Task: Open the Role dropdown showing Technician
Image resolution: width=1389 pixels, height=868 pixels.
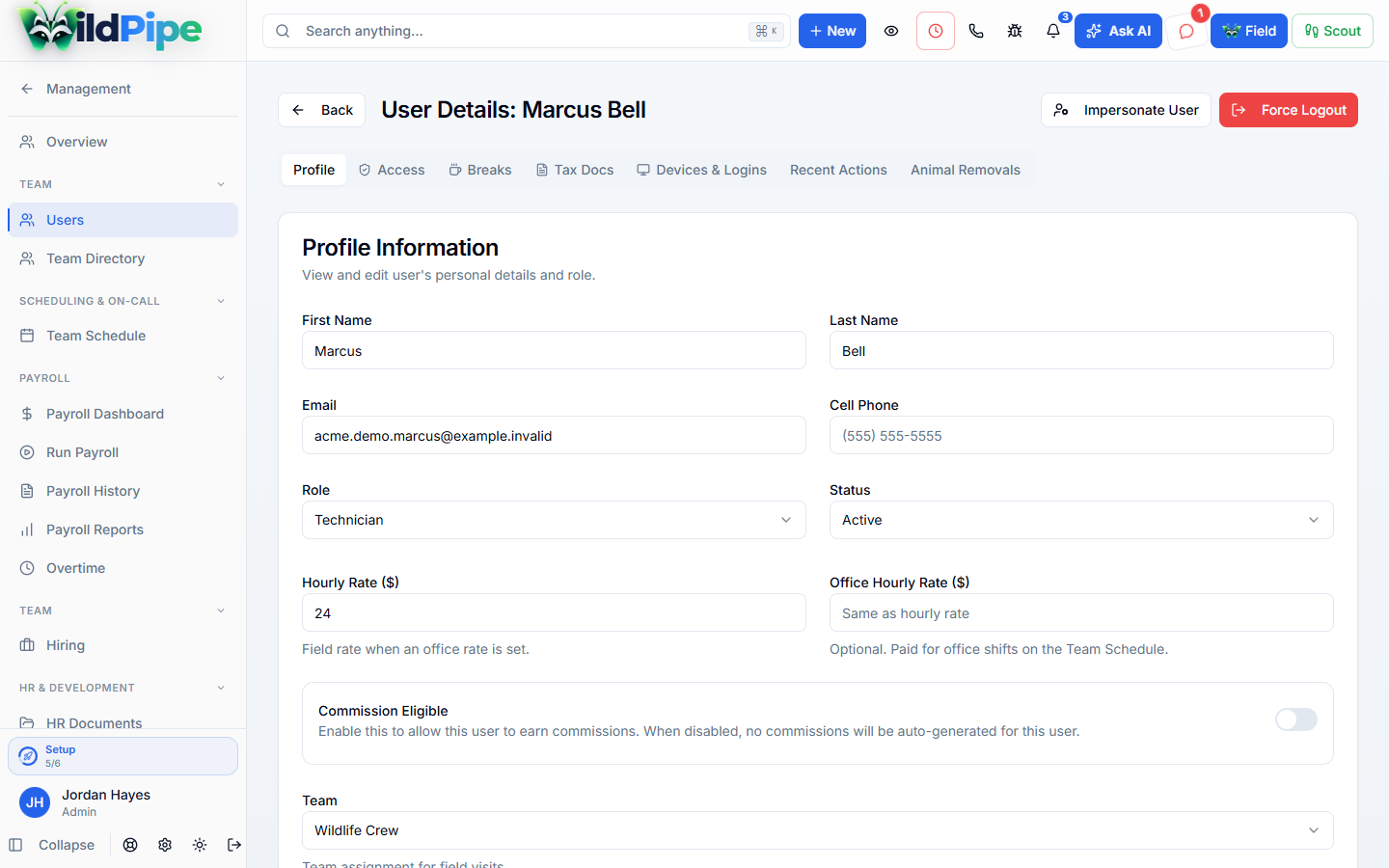Action: pos(554,520)
